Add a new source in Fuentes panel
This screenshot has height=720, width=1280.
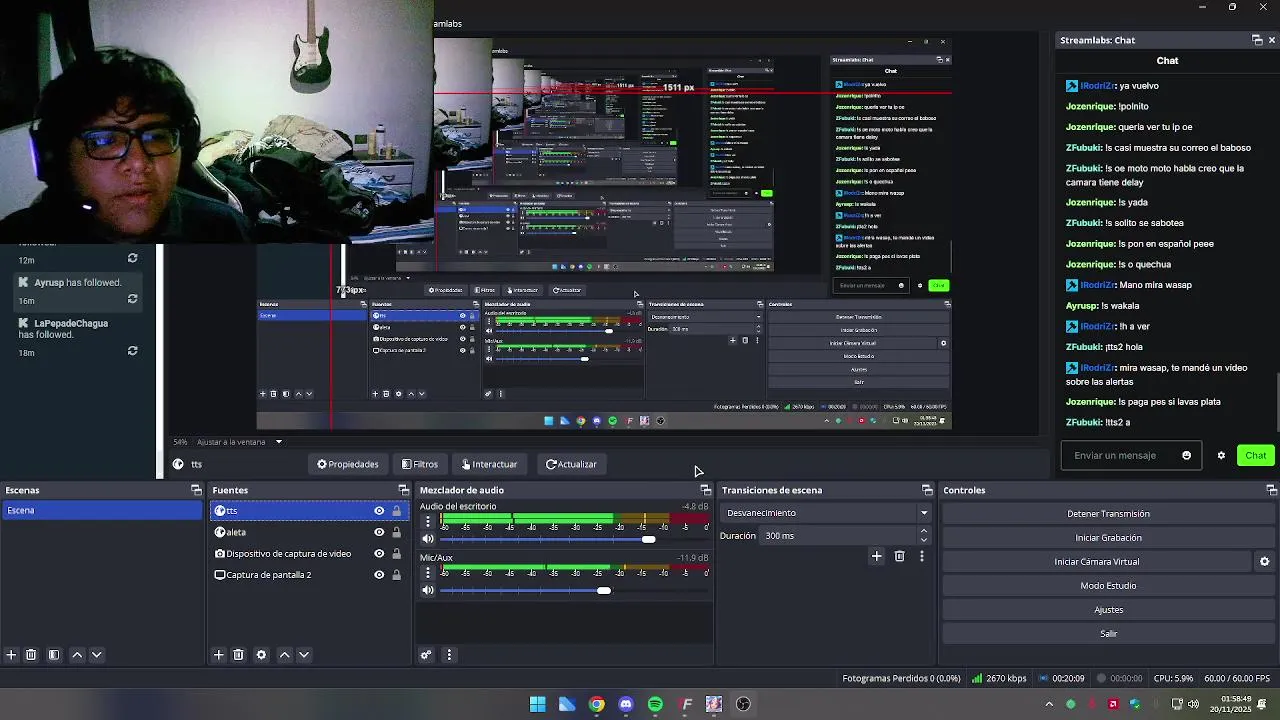(218, 655)
